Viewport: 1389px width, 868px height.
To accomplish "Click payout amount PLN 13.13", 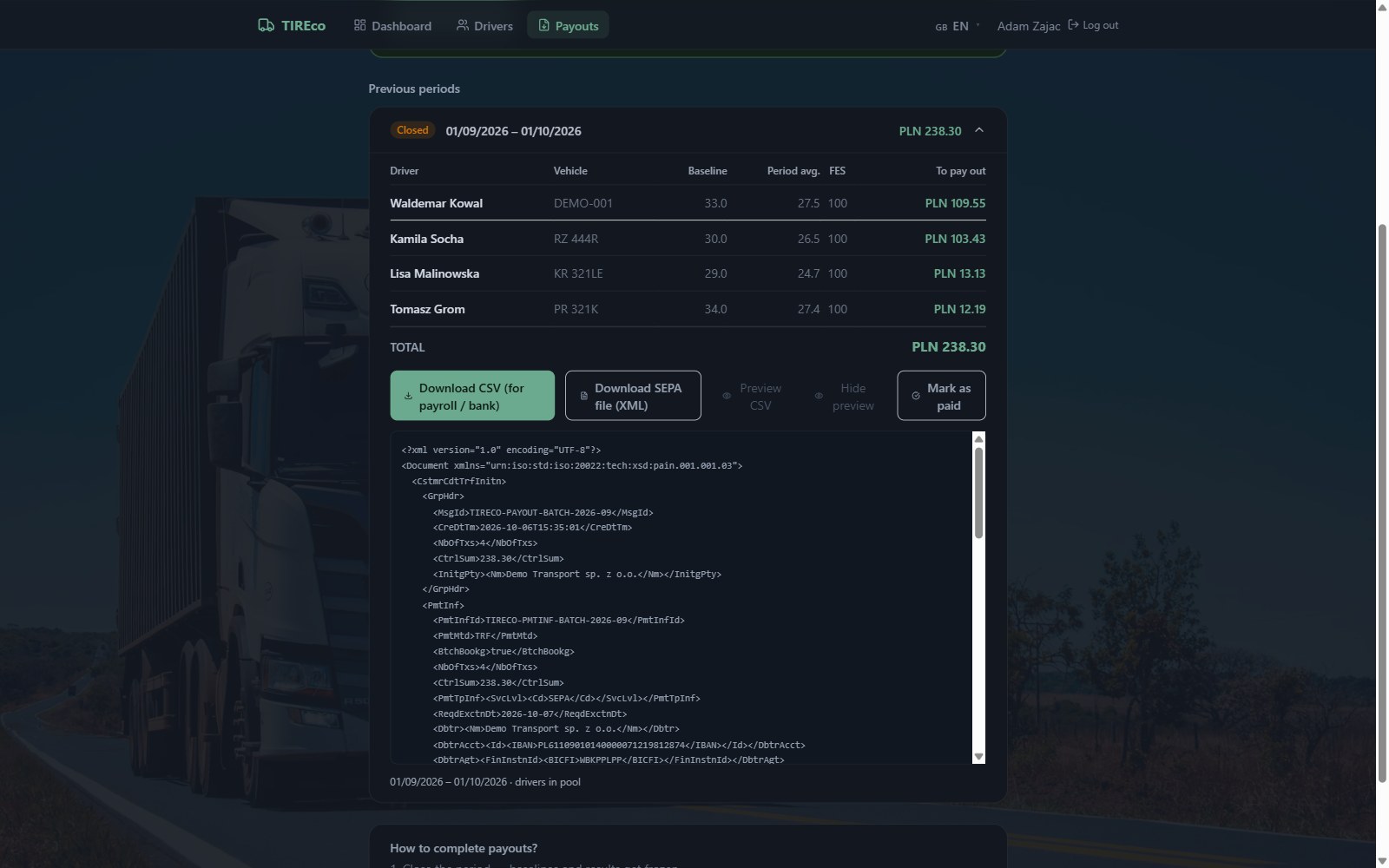I will coord(959,273).
